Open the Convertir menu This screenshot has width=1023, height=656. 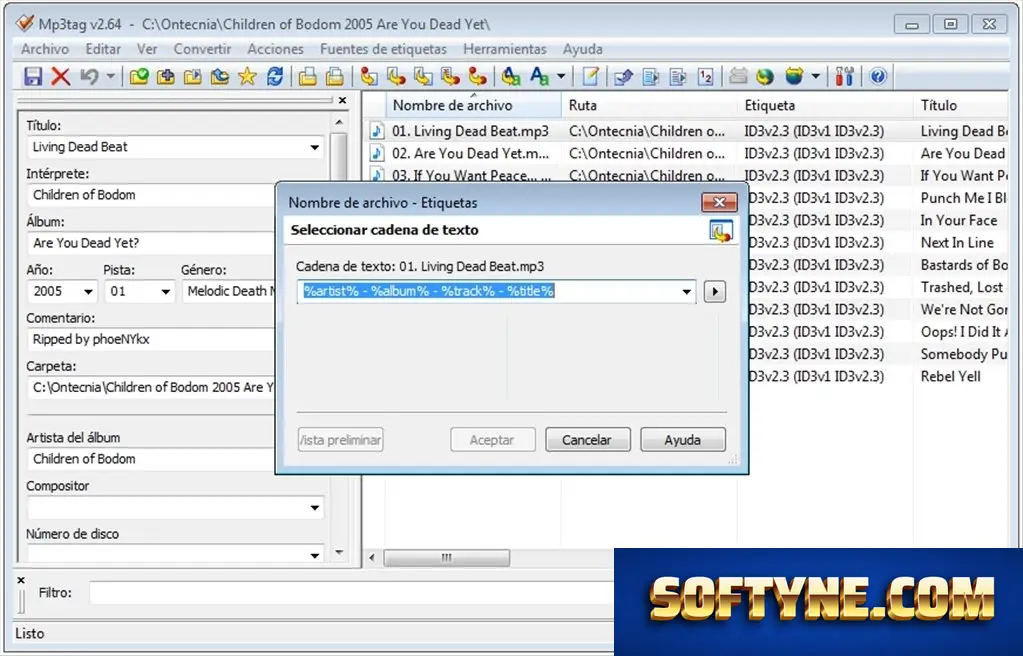tap(202, 49)
